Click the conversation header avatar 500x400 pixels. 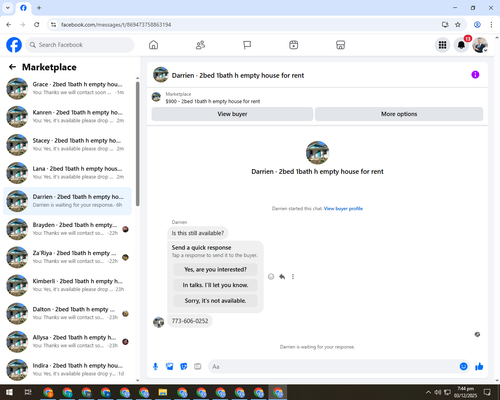[x=161, y=75]
